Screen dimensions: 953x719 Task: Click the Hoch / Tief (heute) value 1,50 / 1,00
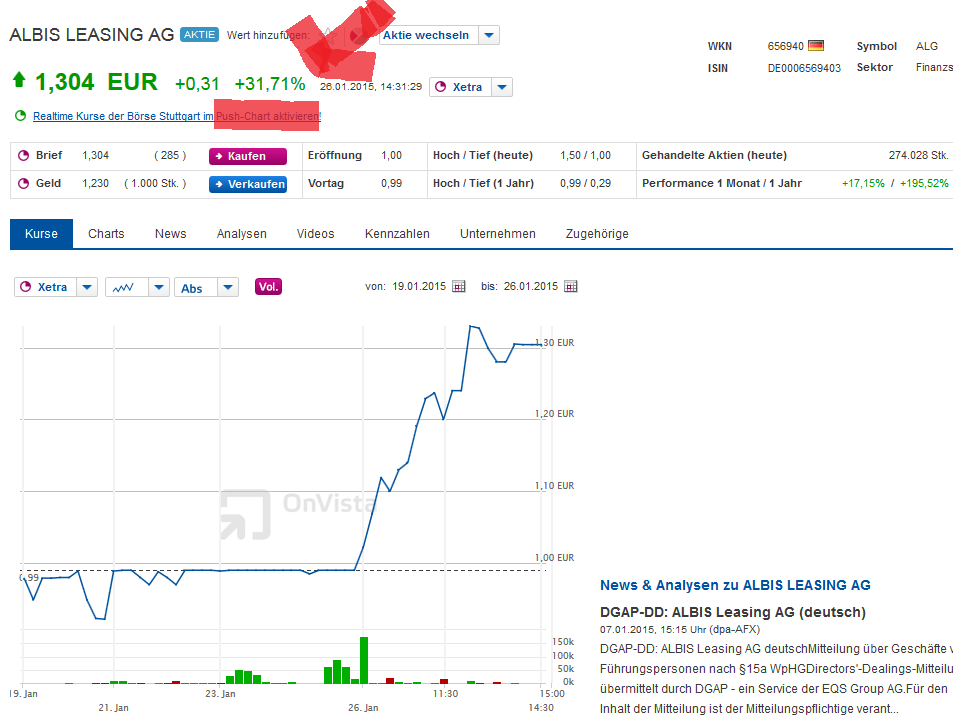click(x=585, y=155)
